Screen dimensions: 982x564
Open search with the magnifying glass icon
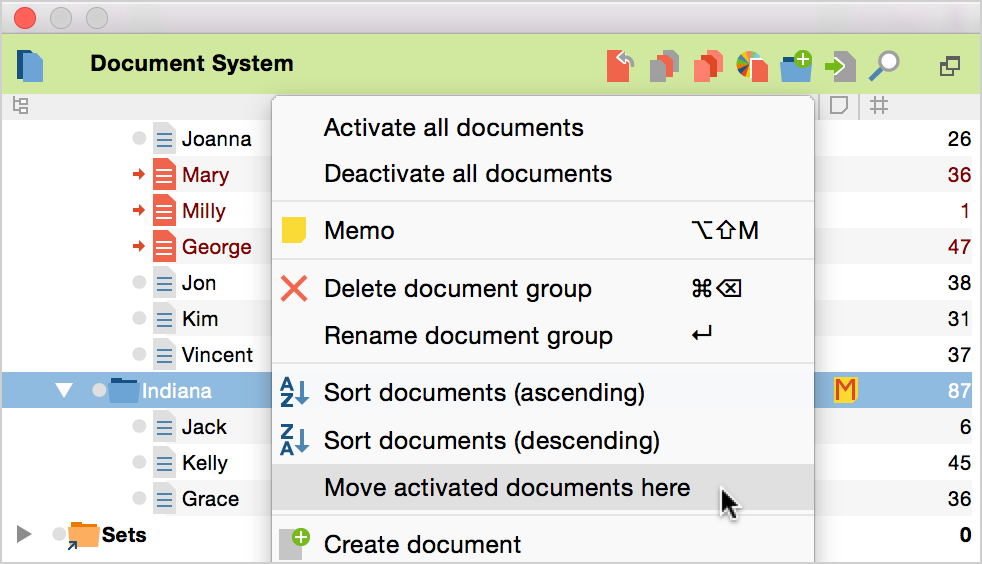click(883, 66)
